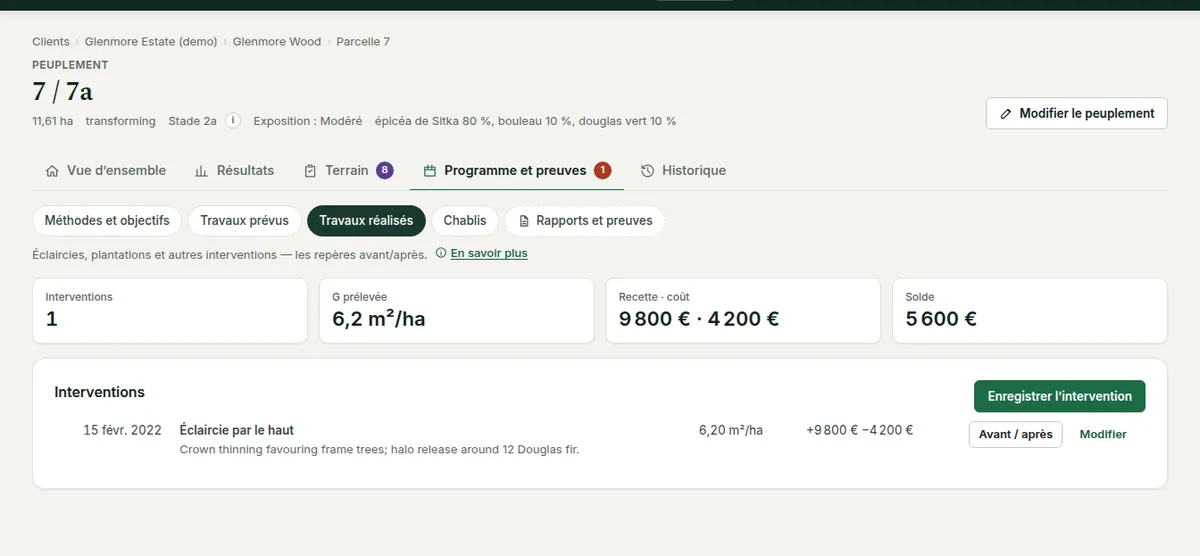Open the Terrain tab

pos(348,171)
